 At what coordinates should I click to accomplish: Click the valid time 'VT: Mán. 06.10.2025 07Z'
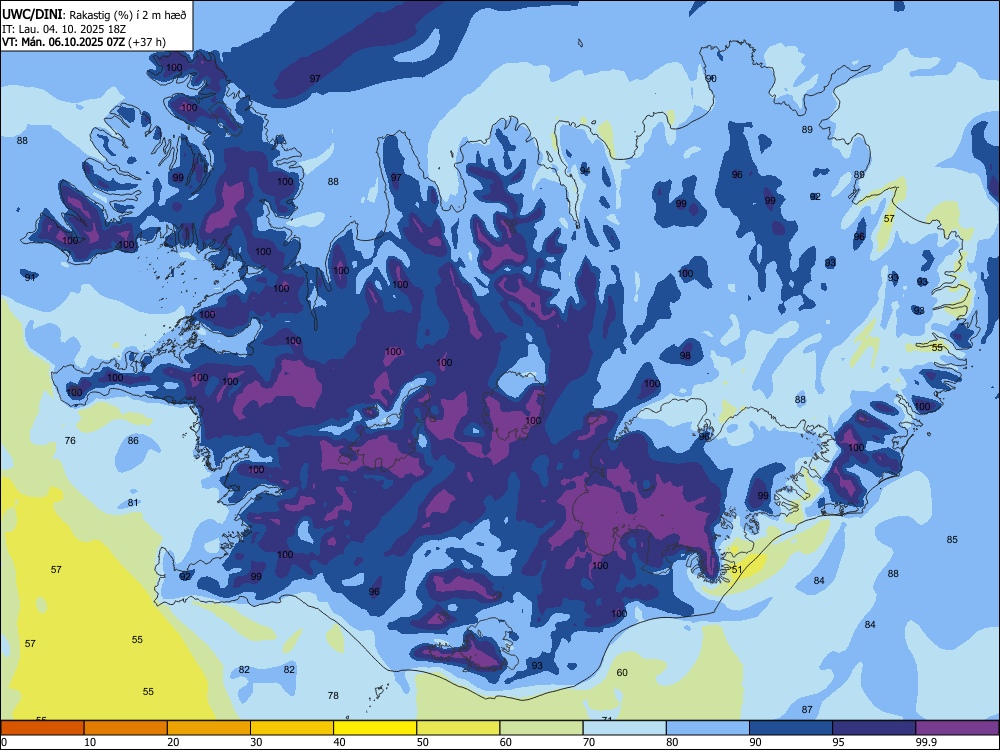[x=64, y=42]
